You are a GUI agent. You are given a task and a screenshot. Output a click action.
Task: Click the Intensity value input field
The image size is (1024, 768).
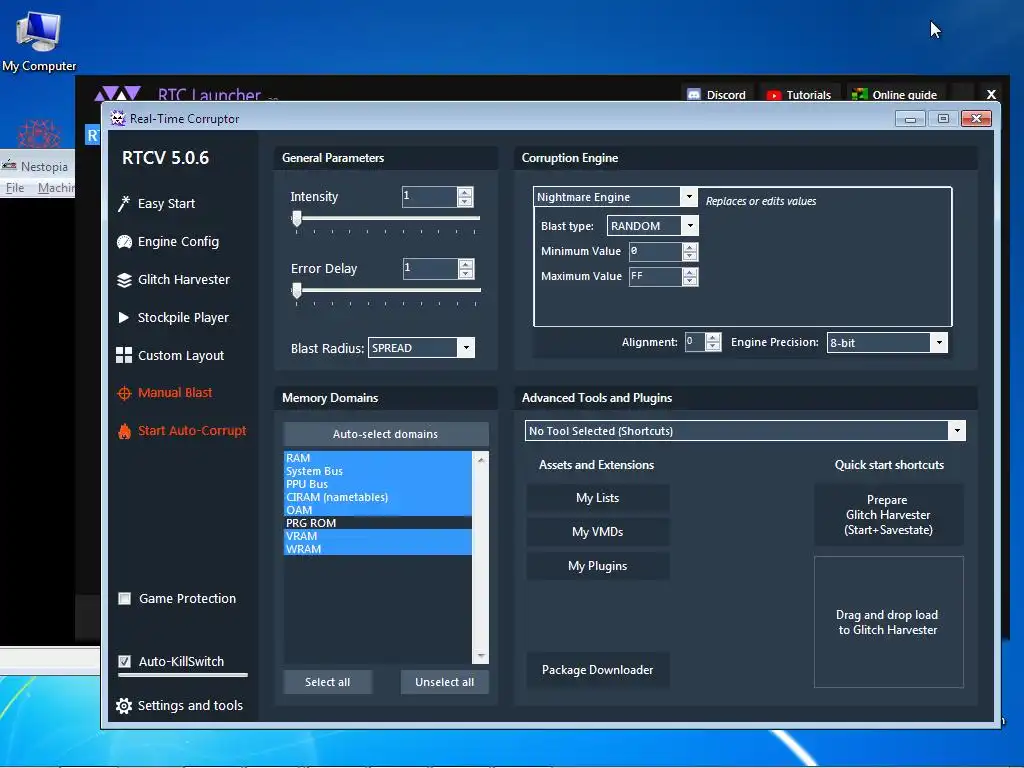tap(430, 197)
